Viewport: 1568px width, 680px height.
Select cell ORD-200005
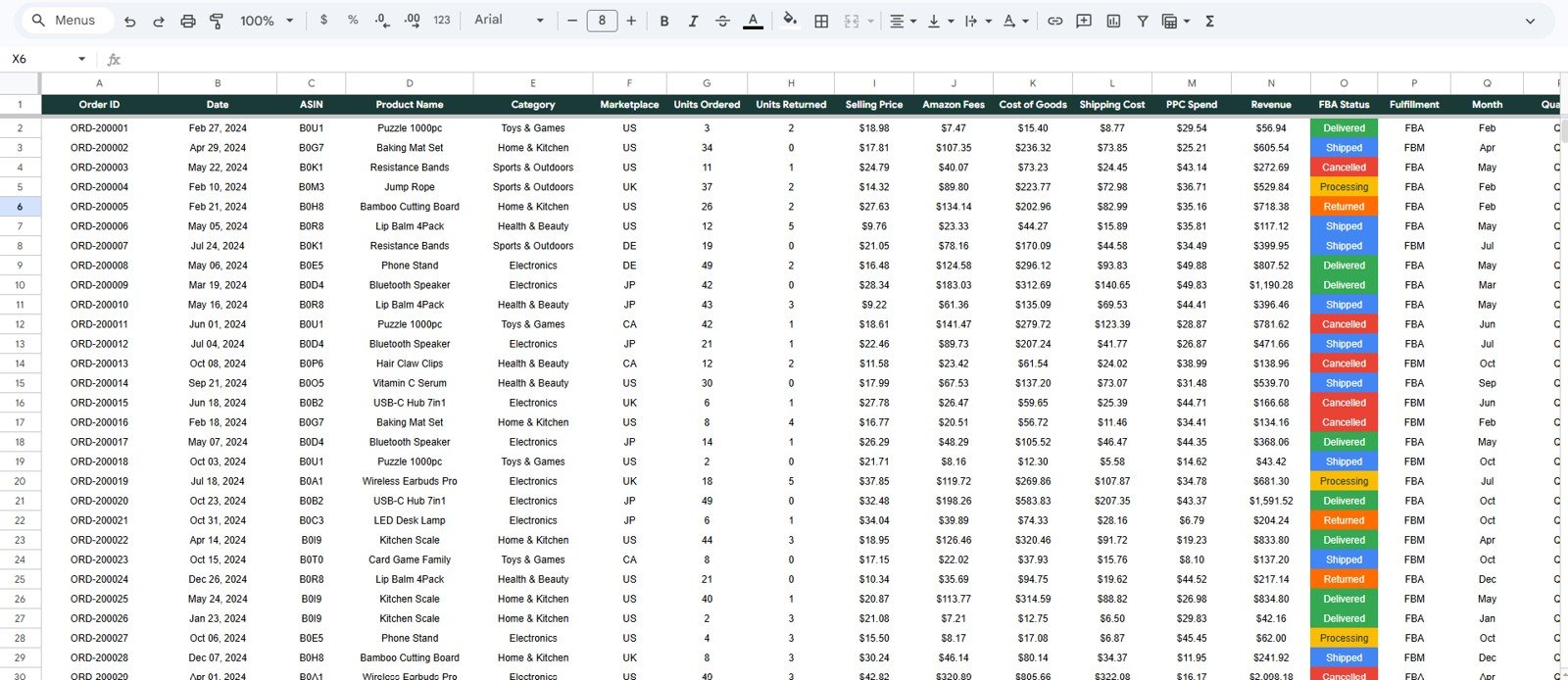pyautogui.click(x=99, y=207)
